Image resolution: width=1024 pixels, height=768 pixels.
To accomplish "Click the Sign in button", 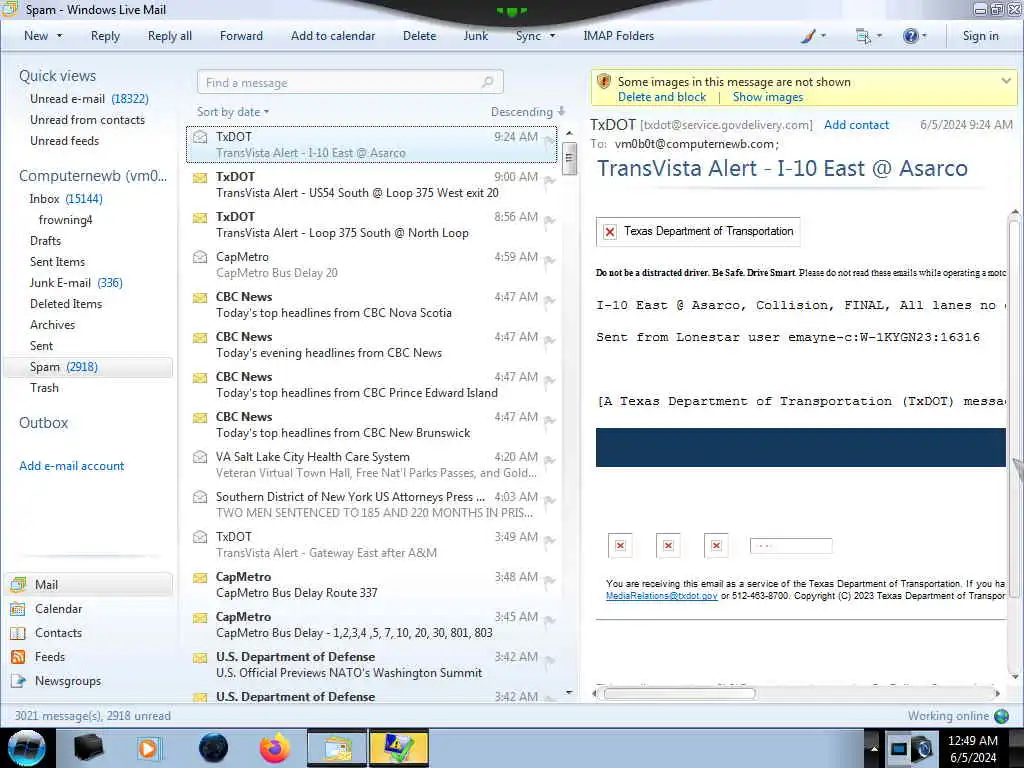I will pyautogui.click(x=980, y=36).
